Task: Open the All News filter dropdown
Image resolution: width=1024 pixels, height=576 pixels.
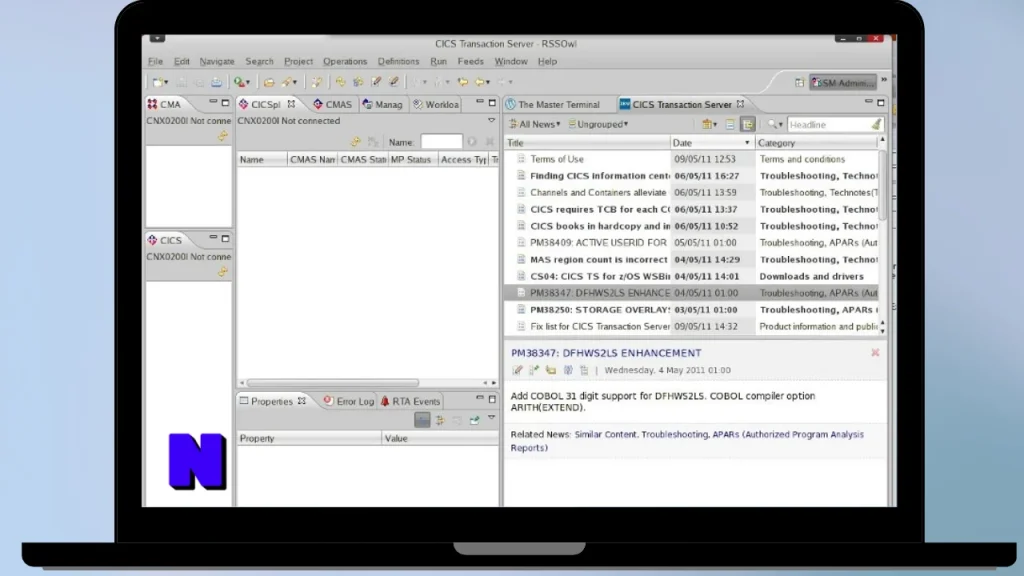Action: [x=535, y=124]
